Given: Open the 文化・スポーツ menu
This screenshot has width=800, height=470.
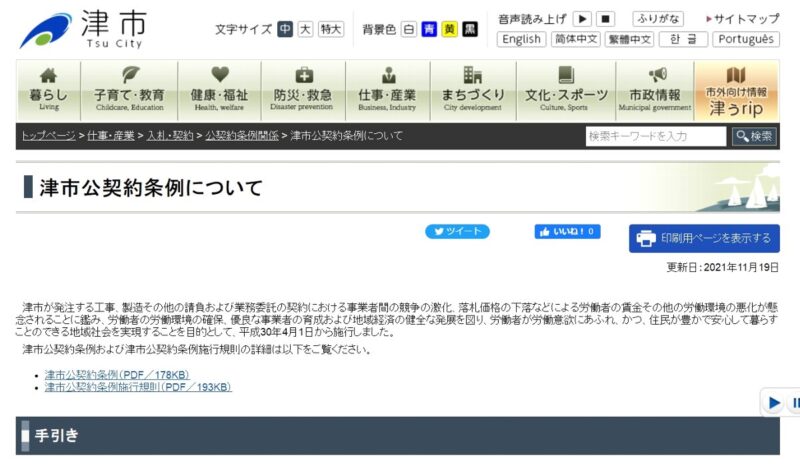Looking at the screenshot, I should click(566, 90).
